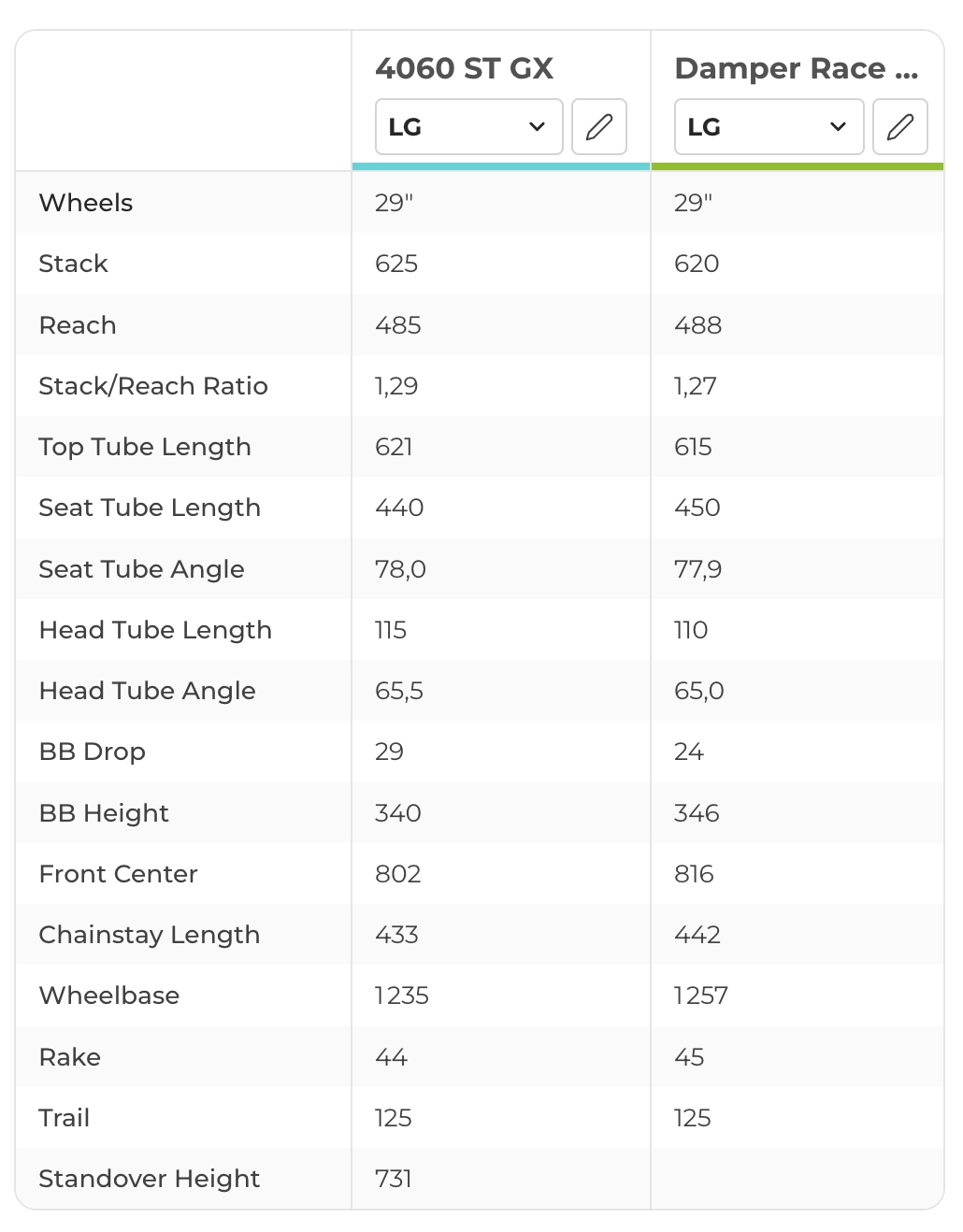
Task: Click the Chainstay Length label
Action: coord(150,935)
